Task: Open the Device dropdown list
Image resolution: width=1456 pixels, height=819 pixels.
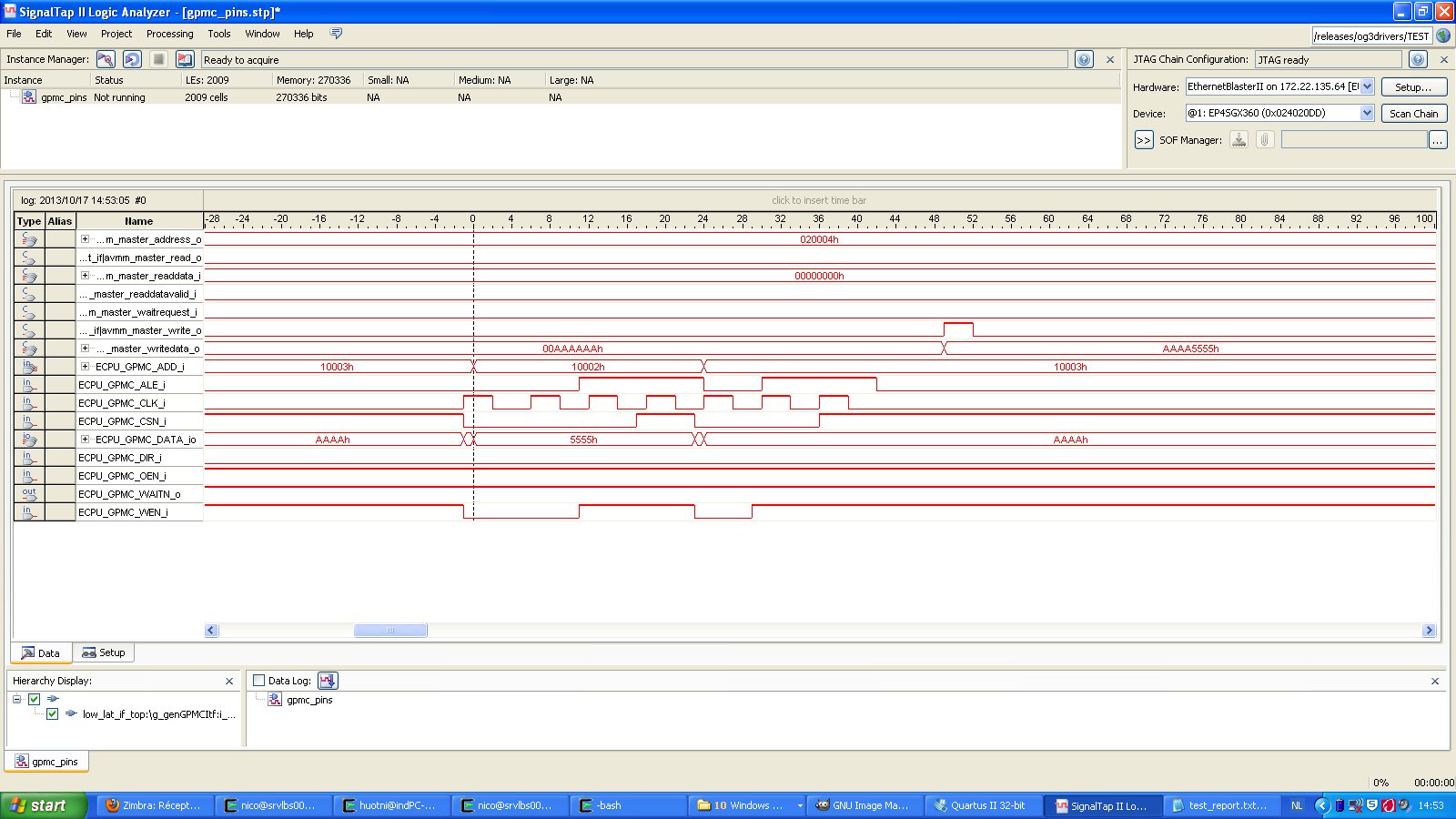Action: [x=1367, y=113]
